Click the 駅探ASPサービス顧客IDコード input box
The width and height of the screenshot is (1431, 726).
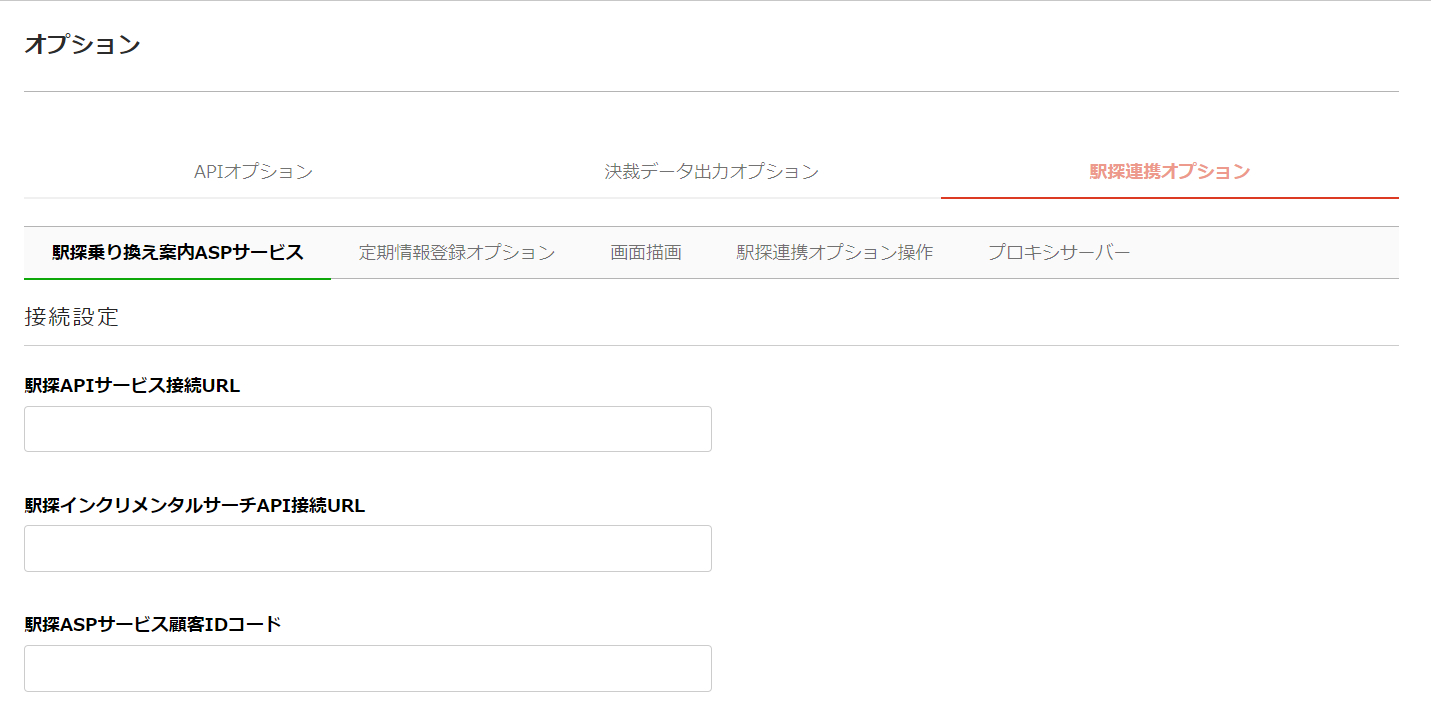point(368,669)
